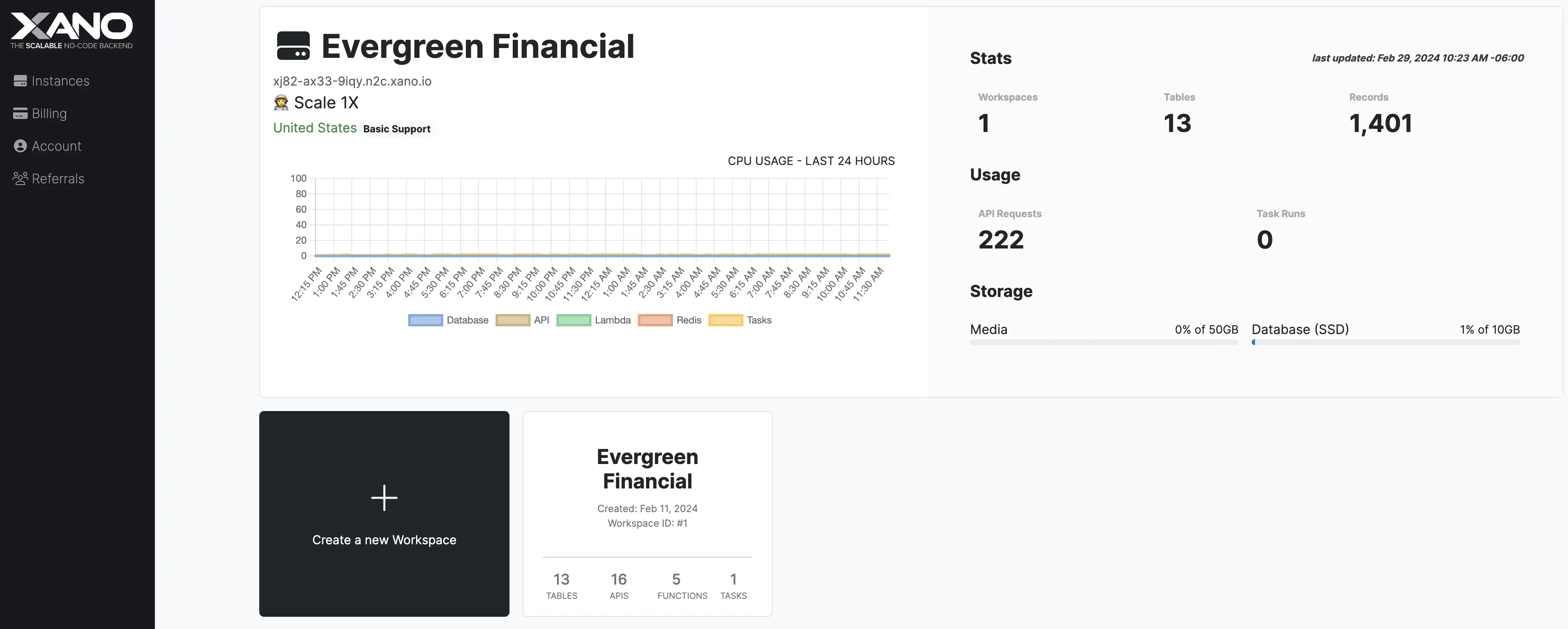Click the Billing credit card icon
The height and width of the screenshot is (629, 1568).
pos(20,114)
